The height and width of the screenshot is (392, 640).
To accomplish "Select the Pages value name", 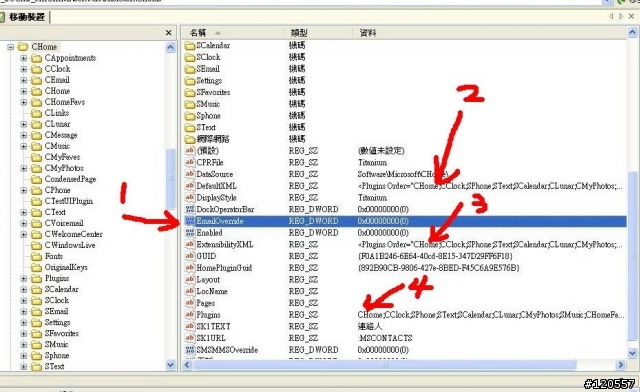I will pos(206,303).
